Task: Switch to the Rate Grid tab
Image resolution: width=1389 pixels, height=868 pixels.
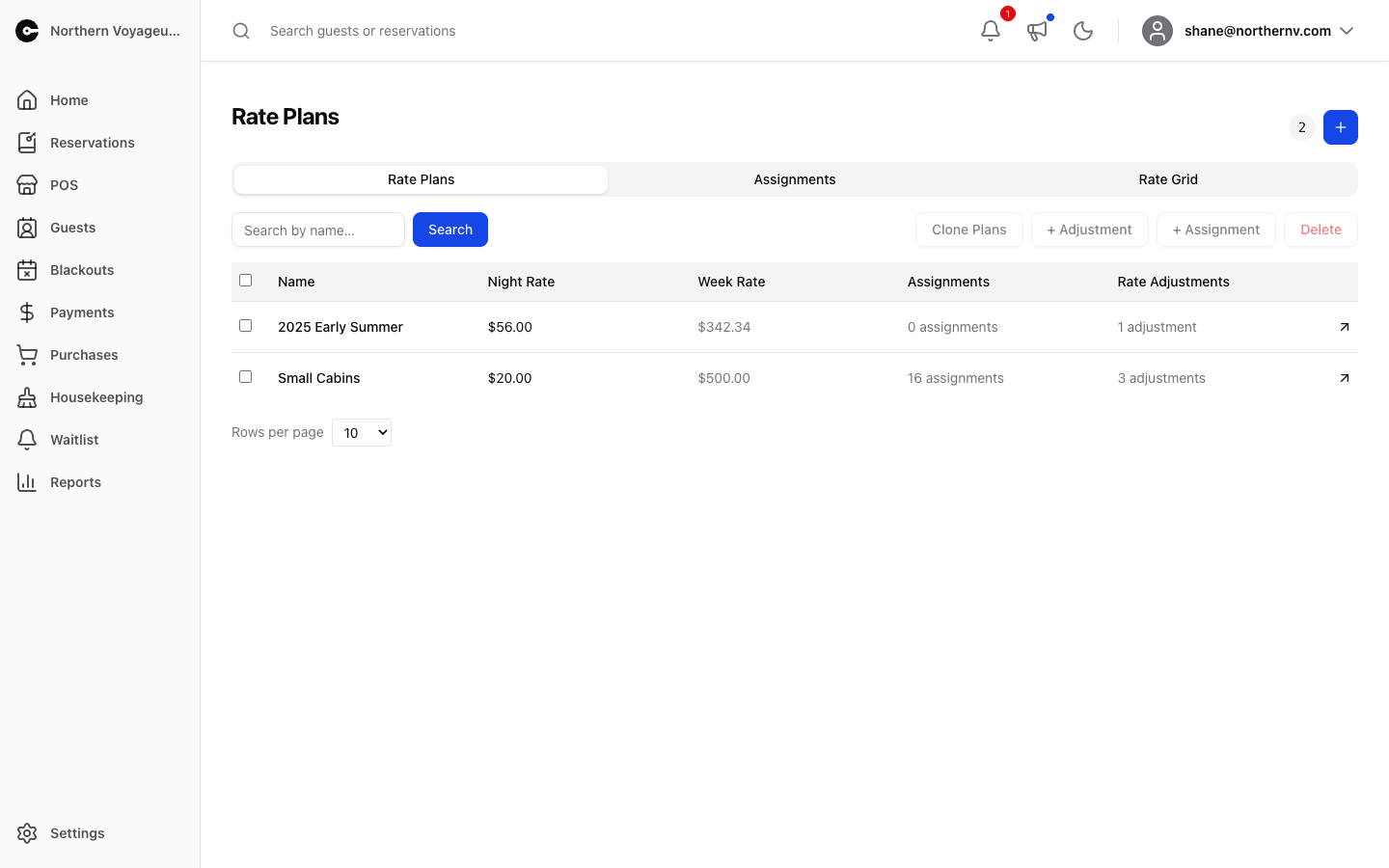Action: click(x=1168, y=179)
